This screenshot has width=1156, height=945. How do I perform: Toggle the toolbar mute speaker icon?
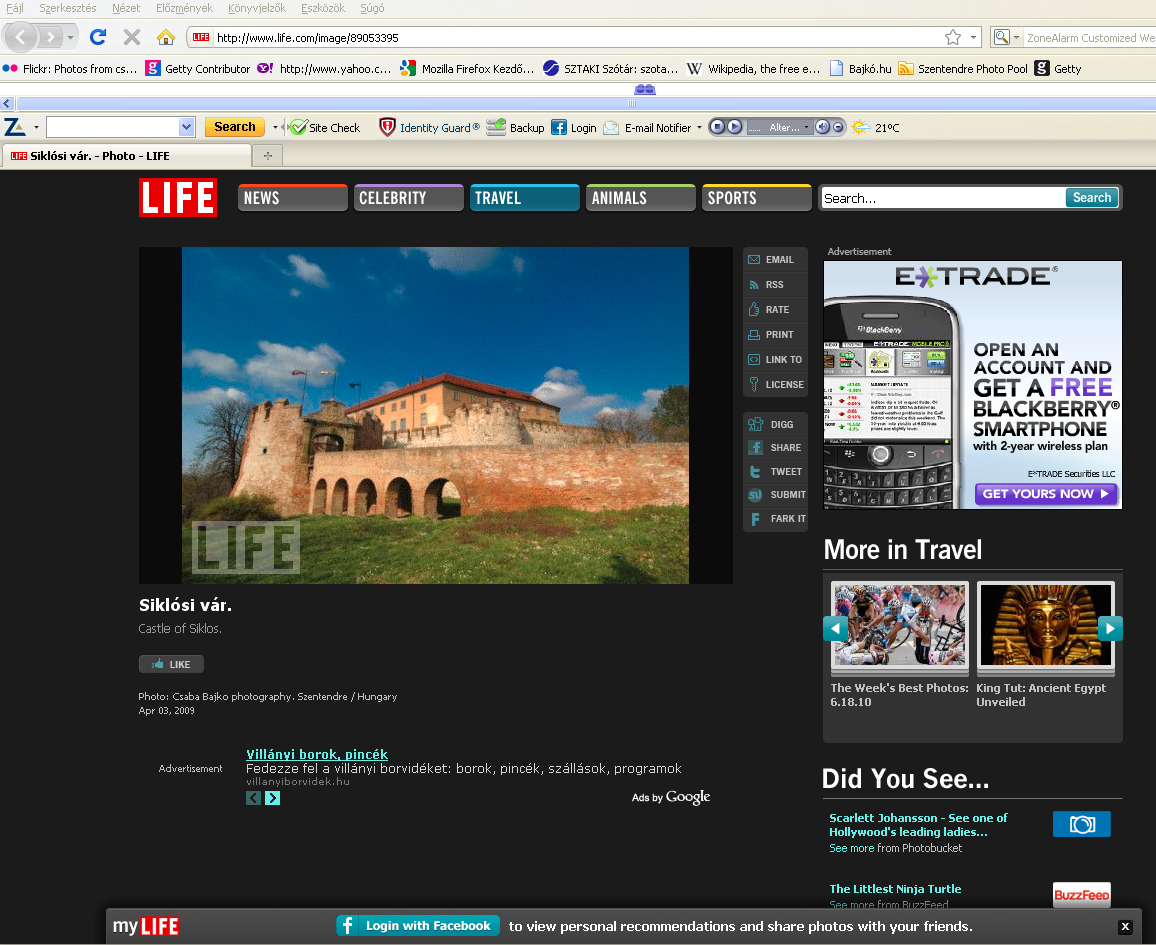[823, 127]
